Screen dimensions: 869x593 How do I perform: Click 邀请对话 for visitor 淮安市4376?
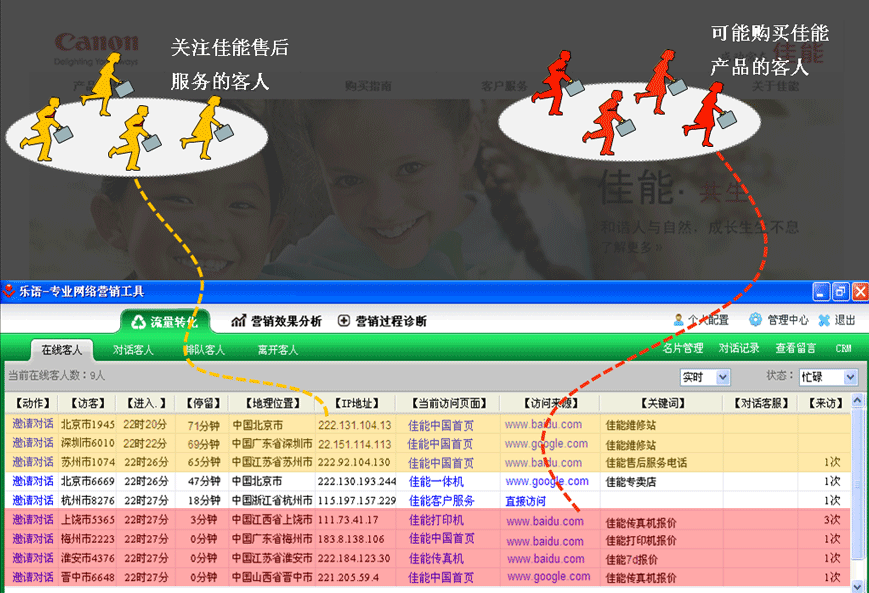tap(33, 558)
